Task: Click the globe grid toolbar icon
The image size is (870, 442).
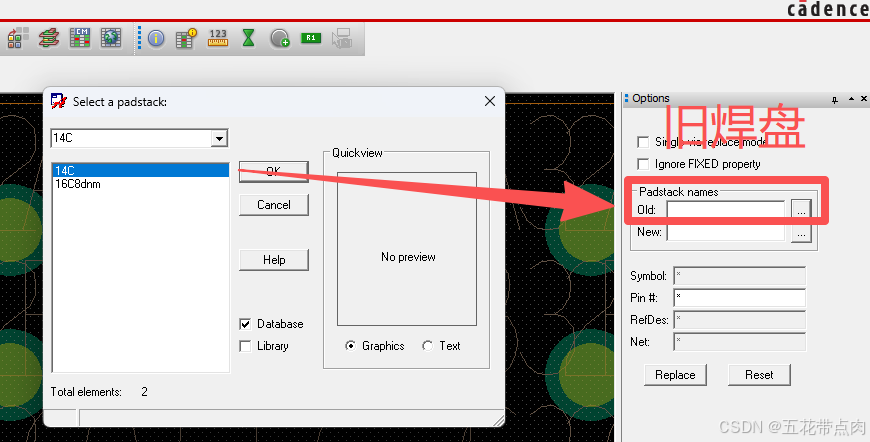Action: pyautogui.click(x=111, y=38)
